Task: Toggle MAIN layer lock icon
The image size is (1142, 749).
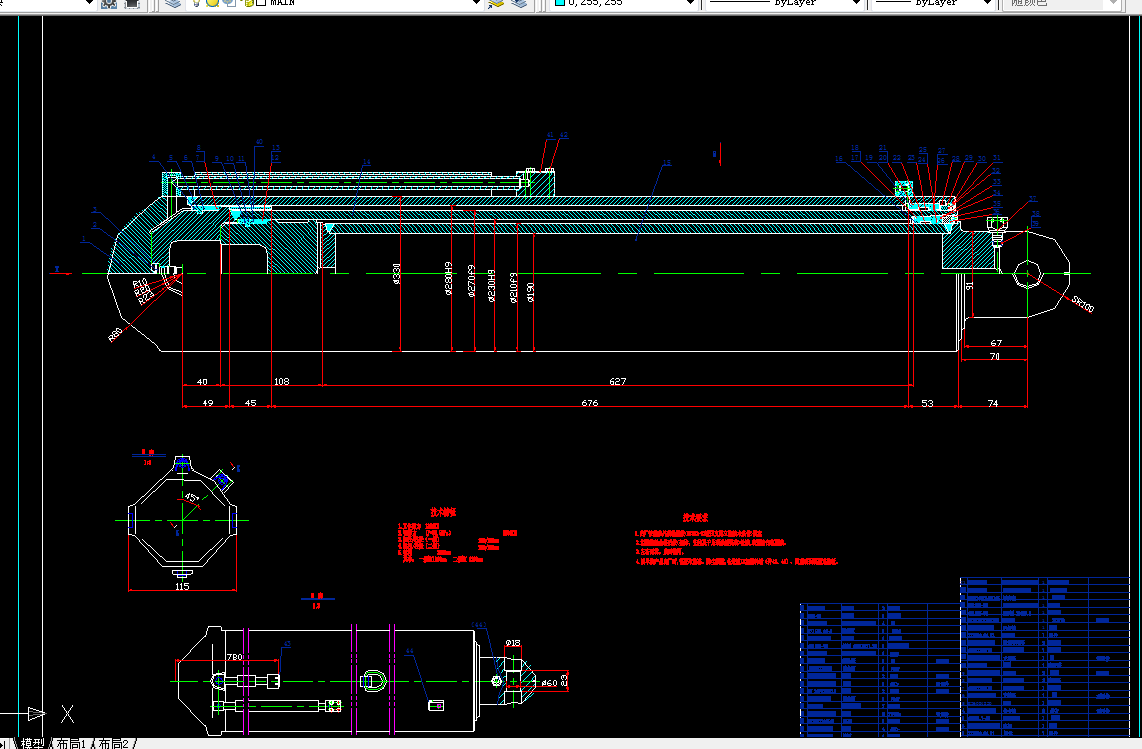Action: [x=248, y=3]
